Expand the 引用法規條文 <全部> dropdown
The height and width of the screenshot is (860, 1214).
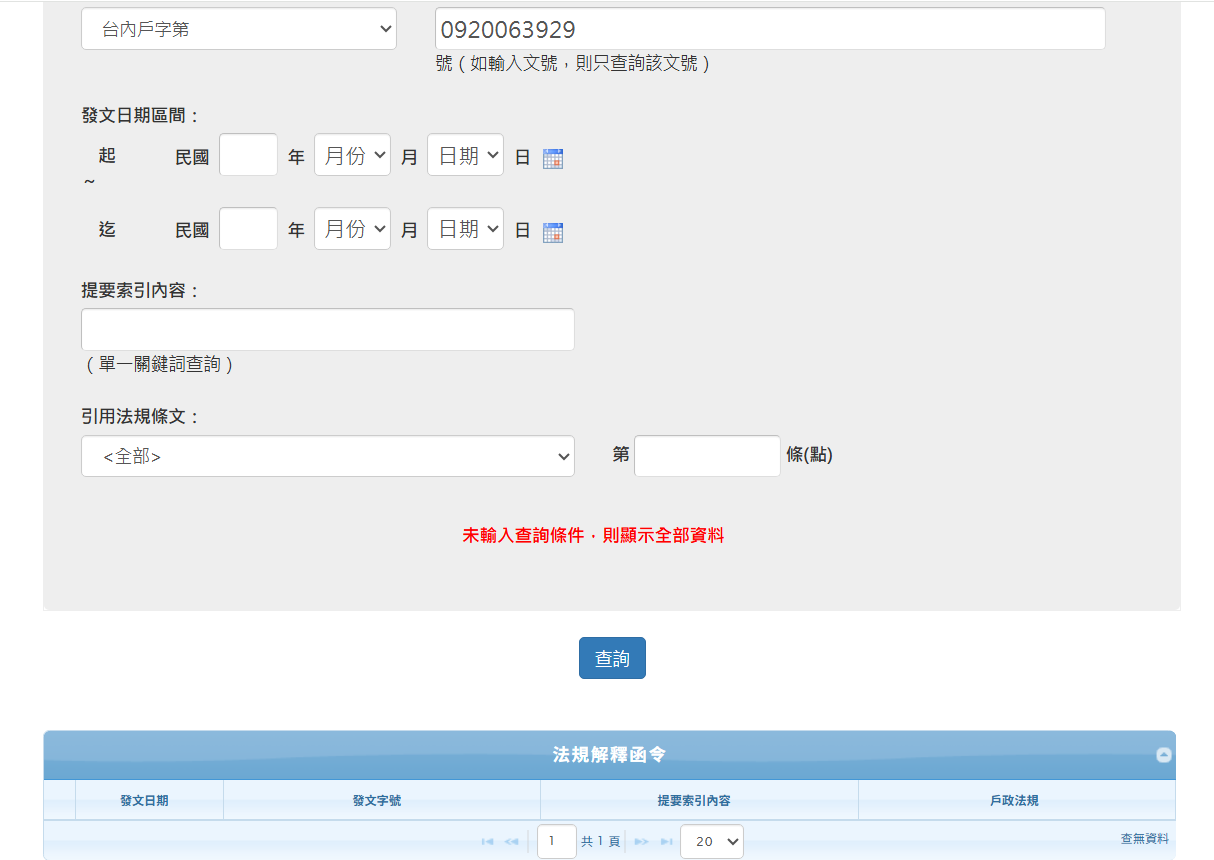pos(328,456)
